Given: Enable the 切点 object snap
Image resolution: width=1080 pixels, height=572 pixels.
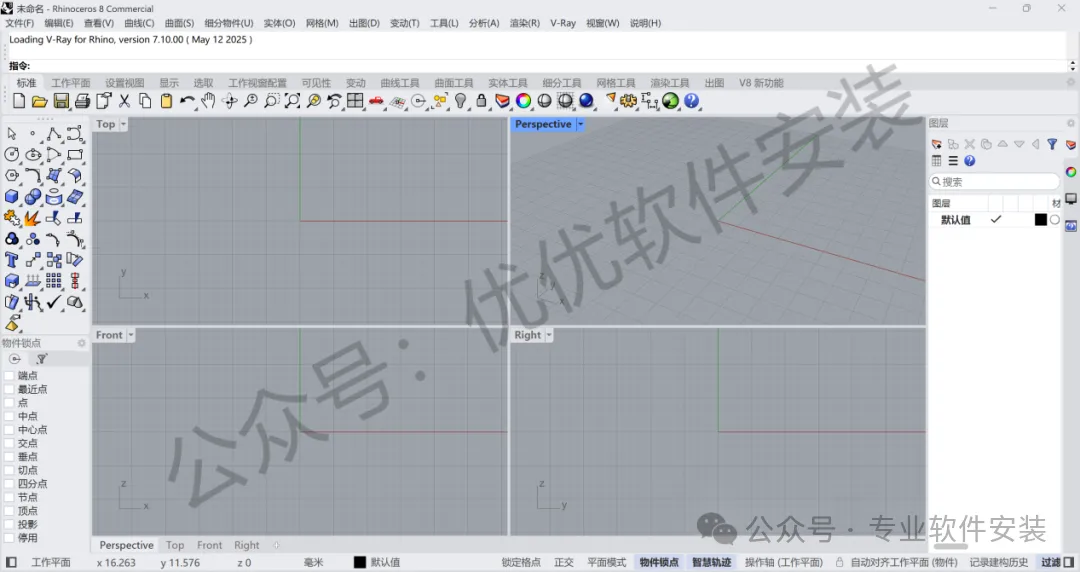Looking at the screenshot, I should point(10,470).
